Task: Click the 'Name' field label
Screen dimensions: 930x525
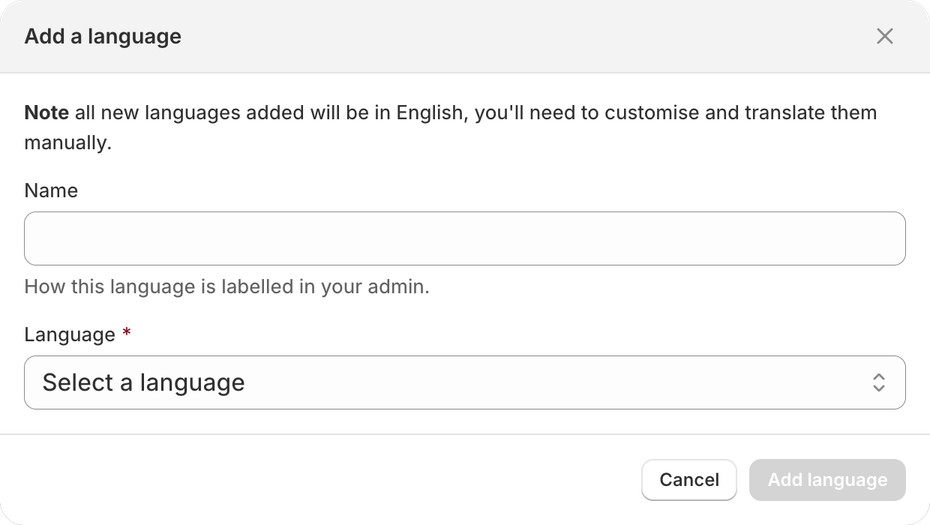Action: 51,190
